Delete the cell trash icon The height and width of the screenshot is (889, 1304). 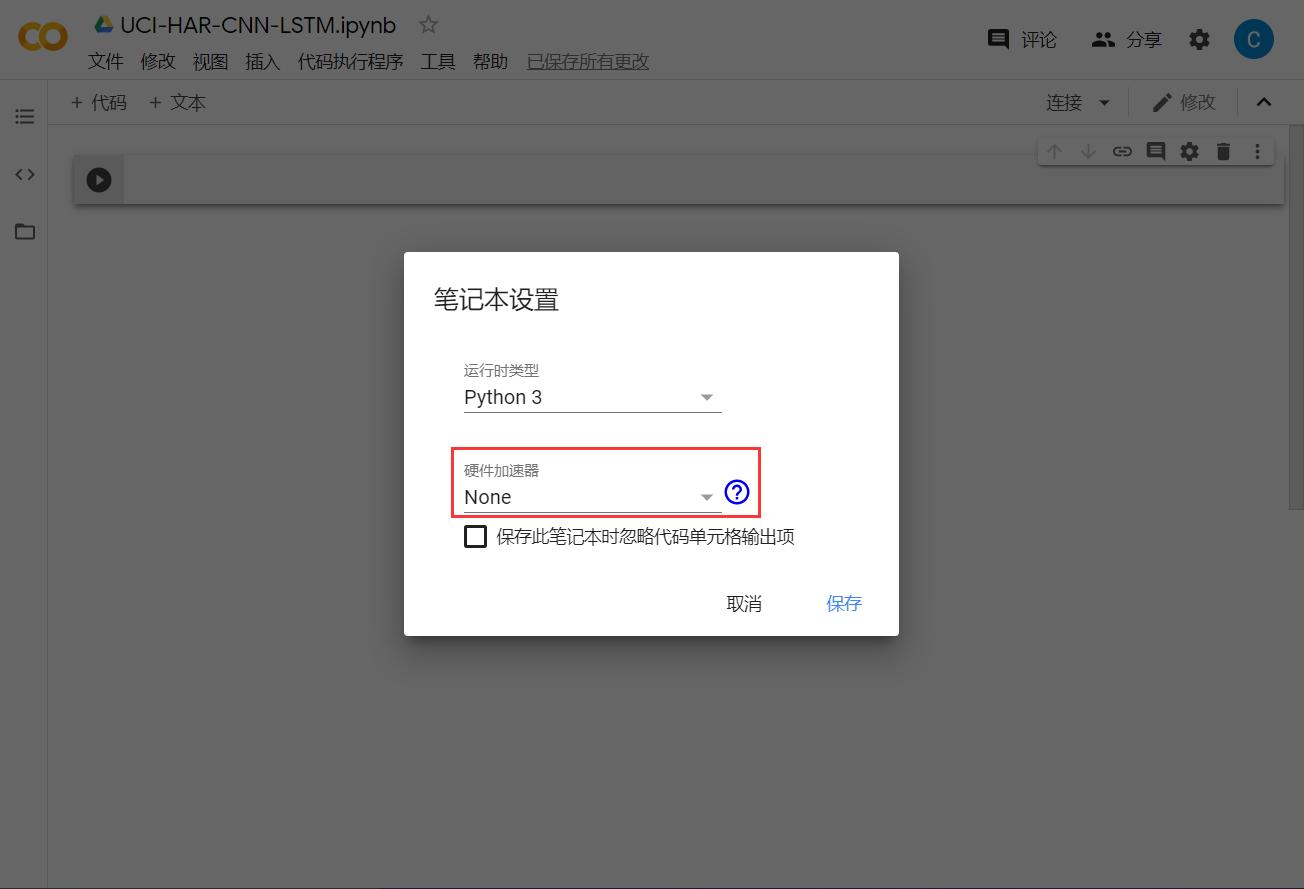1223,152
